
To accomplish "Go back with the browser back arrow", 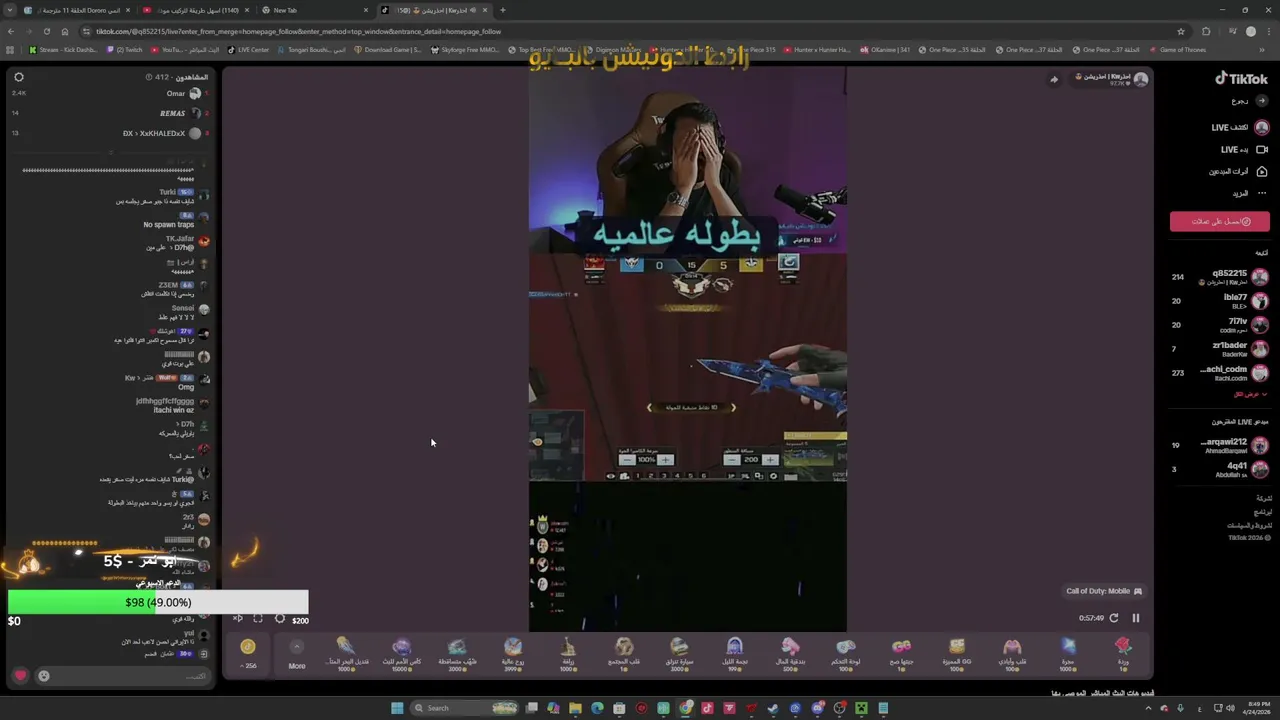I will pos(10,31).
